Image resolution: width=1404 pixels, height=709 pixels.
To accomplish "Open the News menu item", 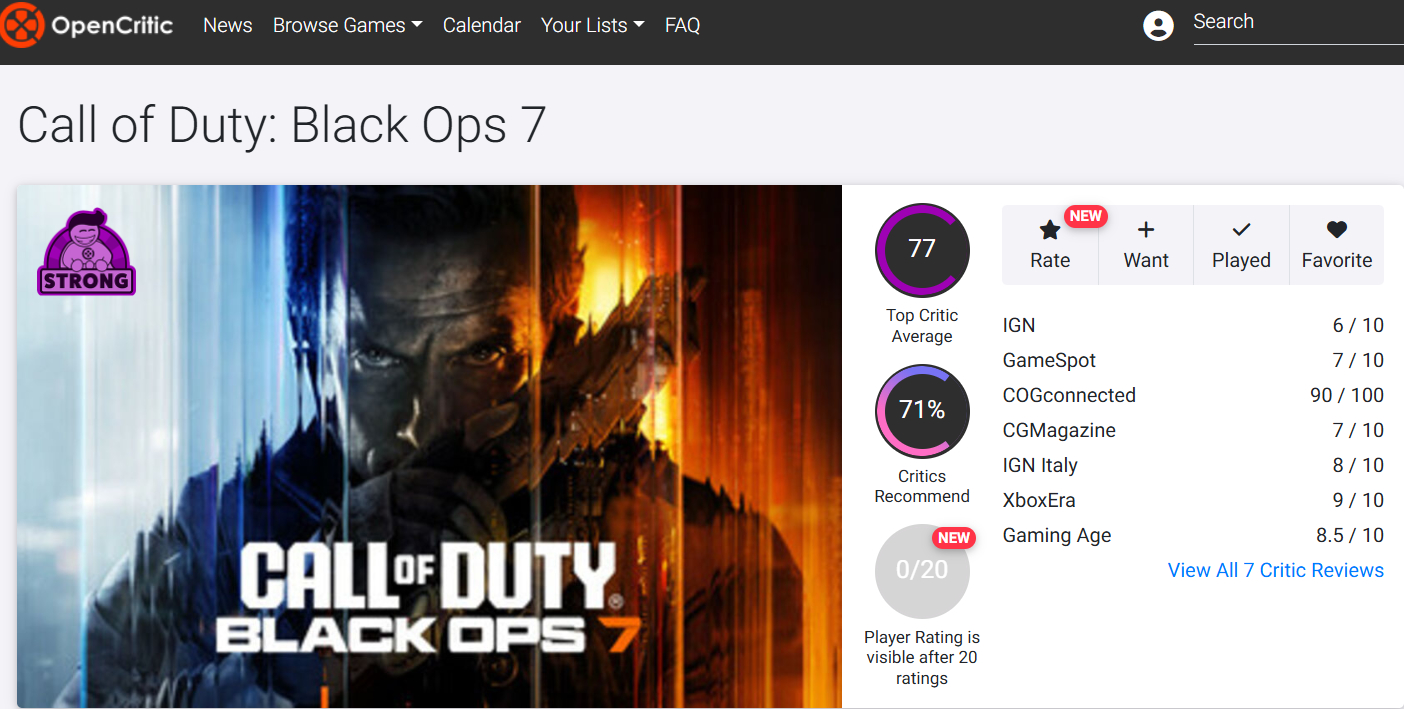I will (228, 25).
